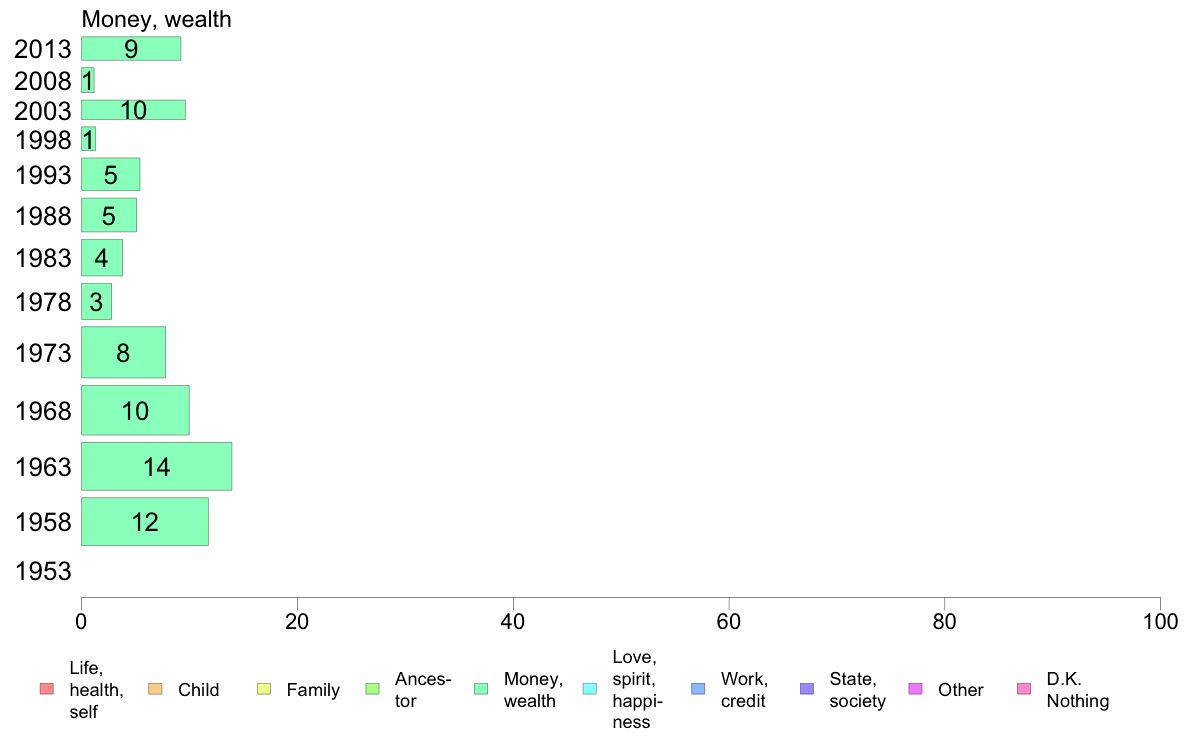Click the 1953 year label

(x=43, y=571)
